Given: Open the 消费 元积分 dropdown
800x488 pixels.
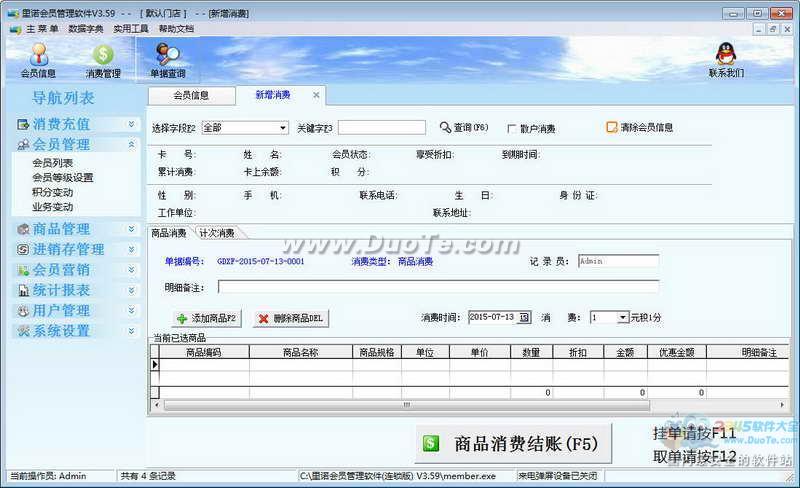Looking at the screenshot, I should (622, 318).
